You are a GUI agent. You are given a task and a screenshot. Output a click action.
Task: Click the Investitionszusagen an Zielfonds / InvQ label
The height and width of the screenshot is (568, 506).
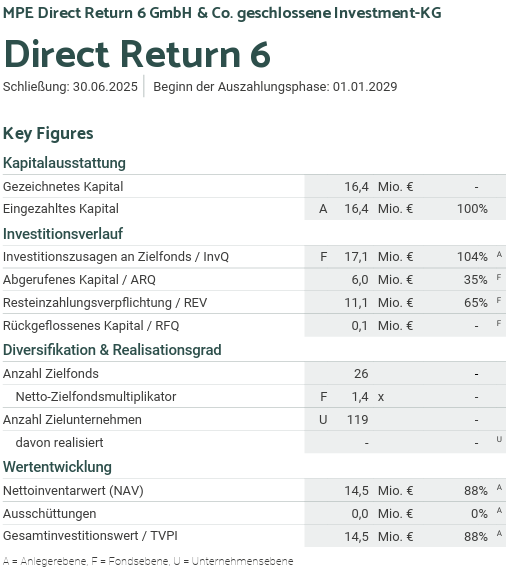coord(116,257)
